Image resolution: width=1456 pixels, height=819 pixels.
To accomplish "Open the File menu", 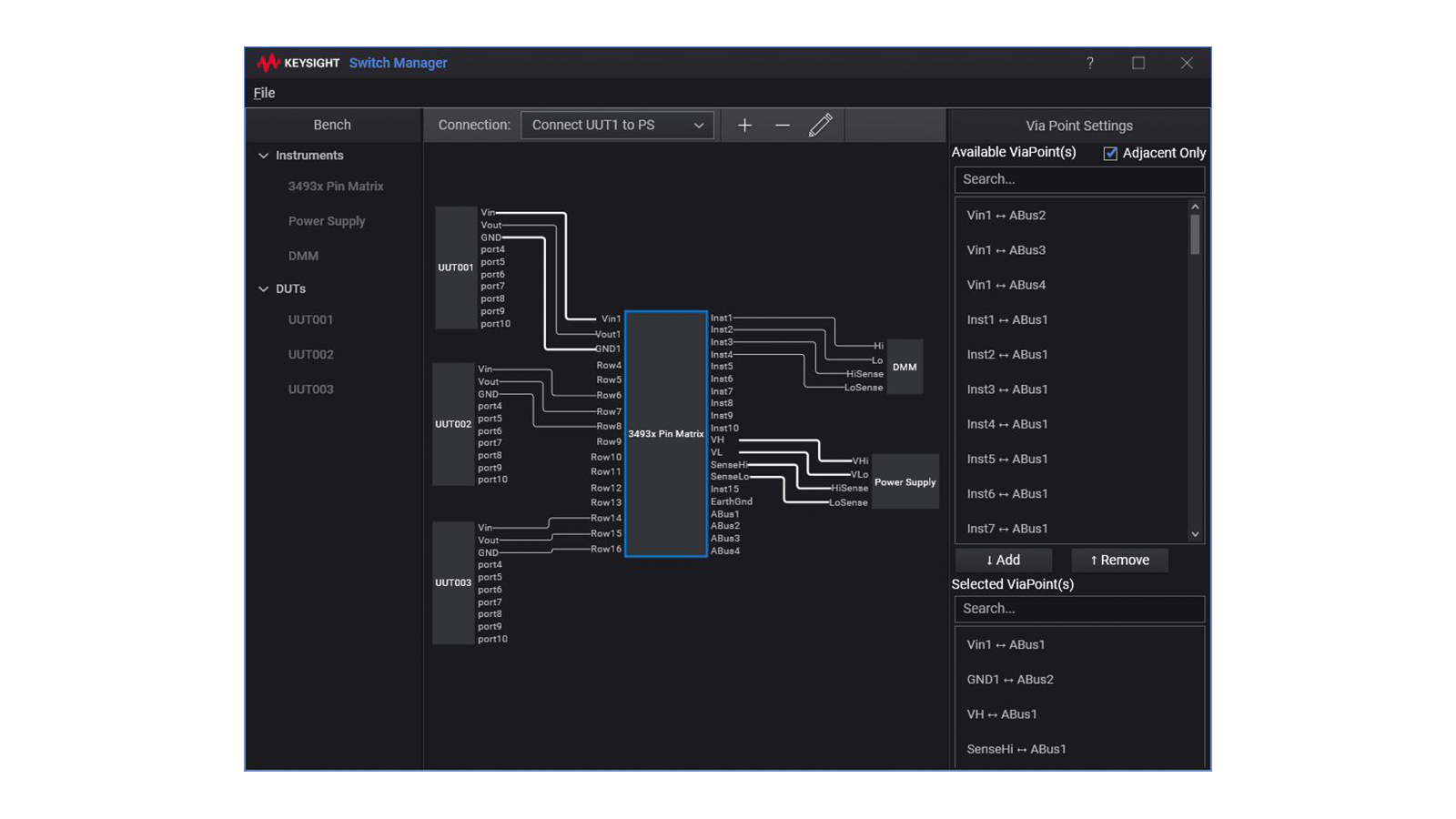I will click(x=264, y=93).
